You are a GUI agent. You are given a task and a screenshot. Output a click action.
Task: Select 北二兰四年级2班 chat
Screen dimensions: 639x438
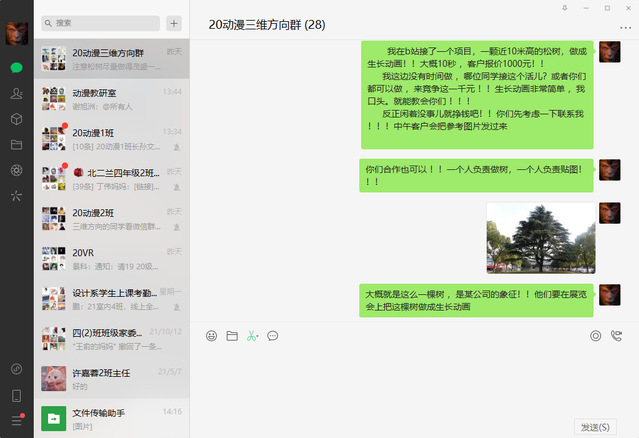click(112, 178)
